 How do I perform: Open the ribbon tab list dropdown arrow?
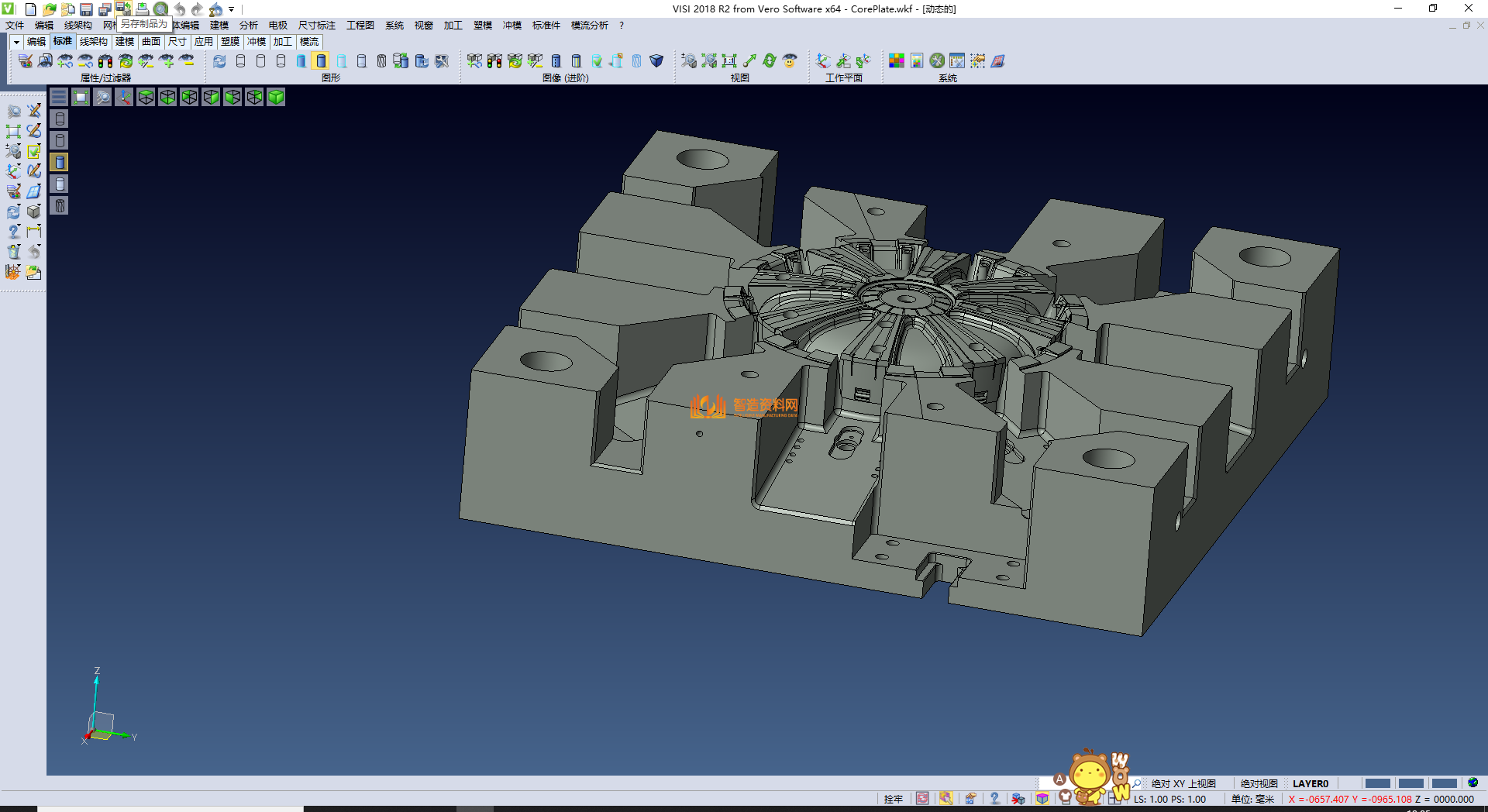pos(15,42)
